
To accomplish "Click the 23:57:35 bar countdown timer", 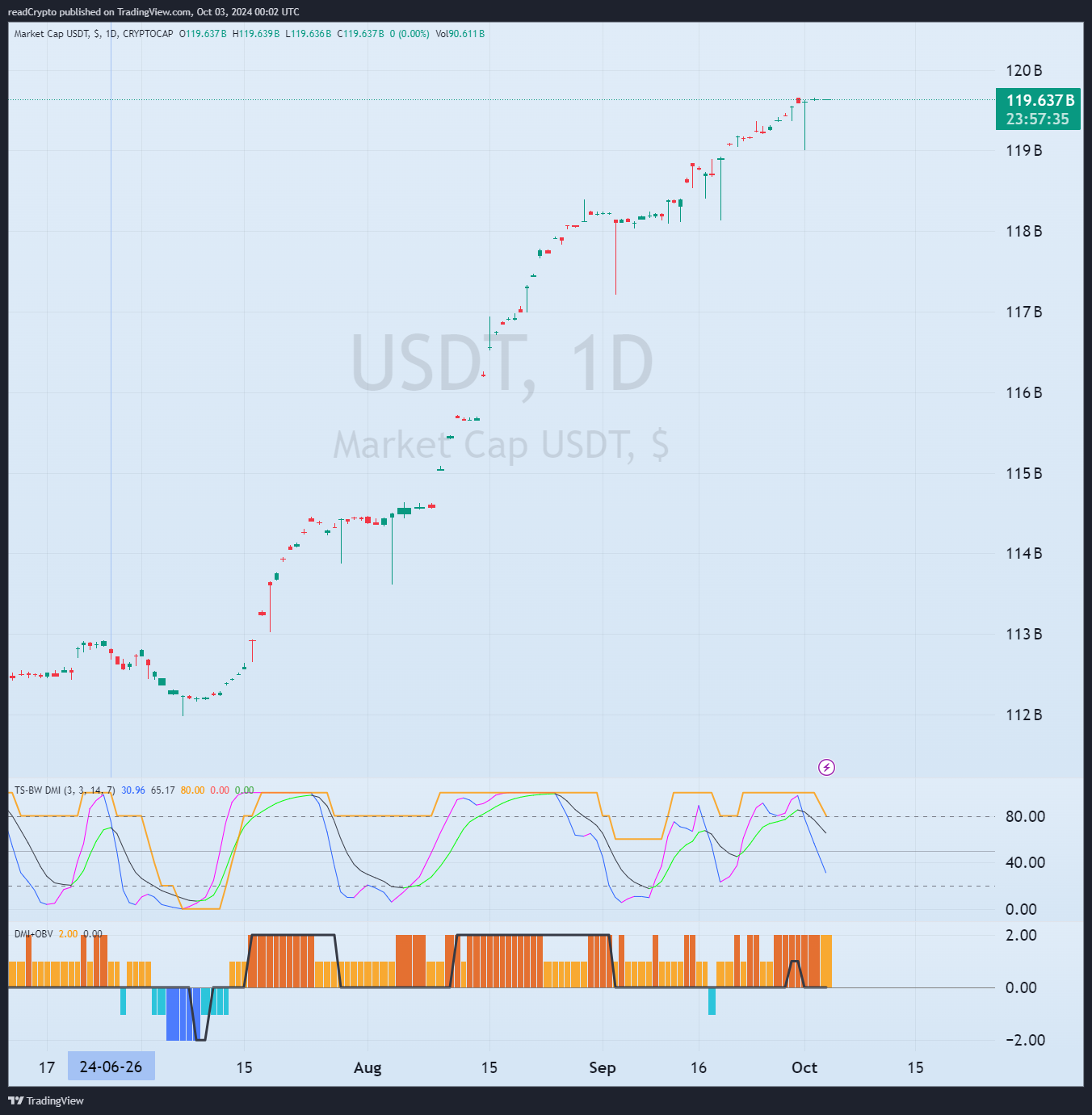I will pyautogui.click(x=1038, y=119).
